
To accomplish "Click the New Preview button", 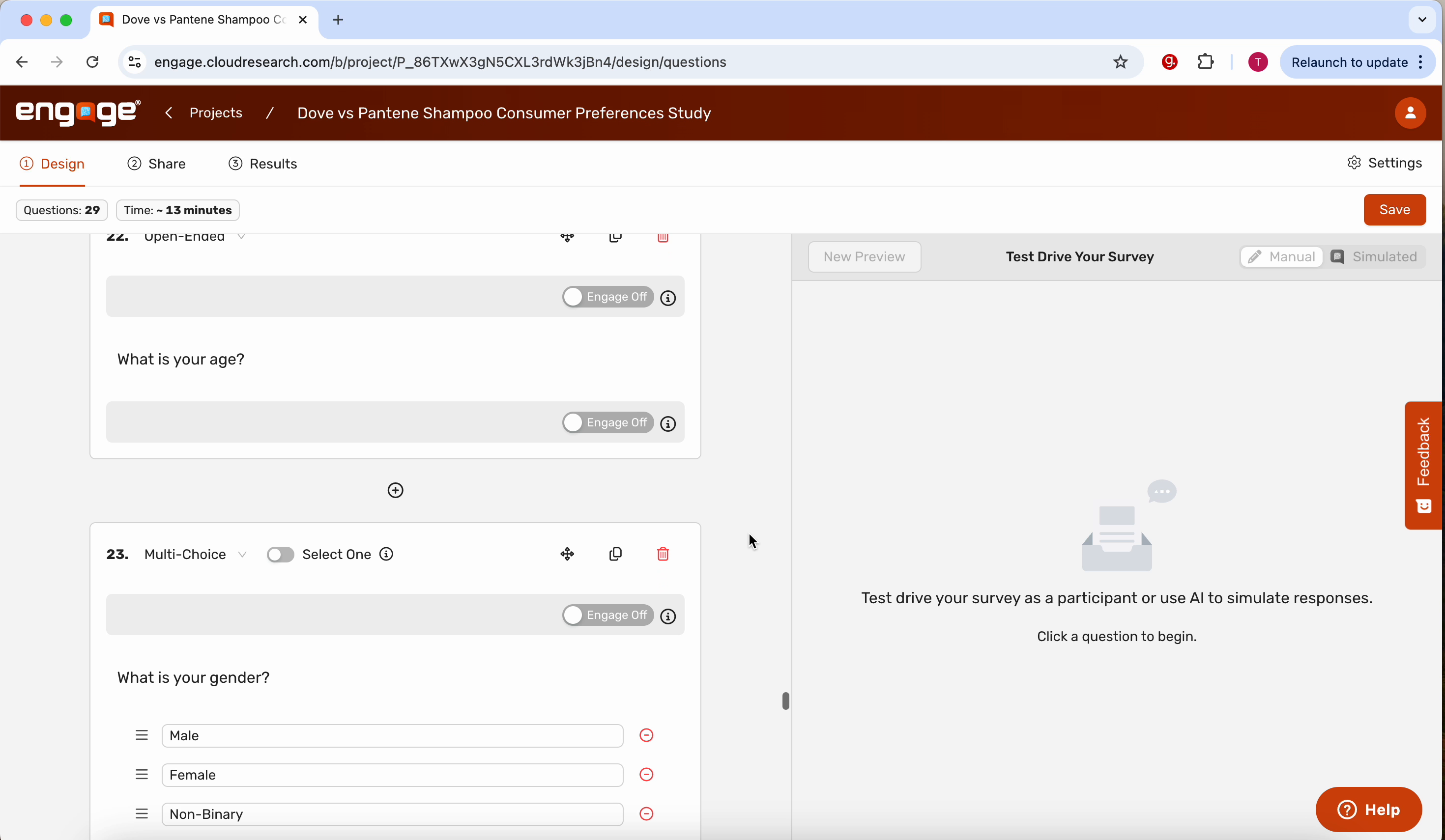I will coord(864,257).
